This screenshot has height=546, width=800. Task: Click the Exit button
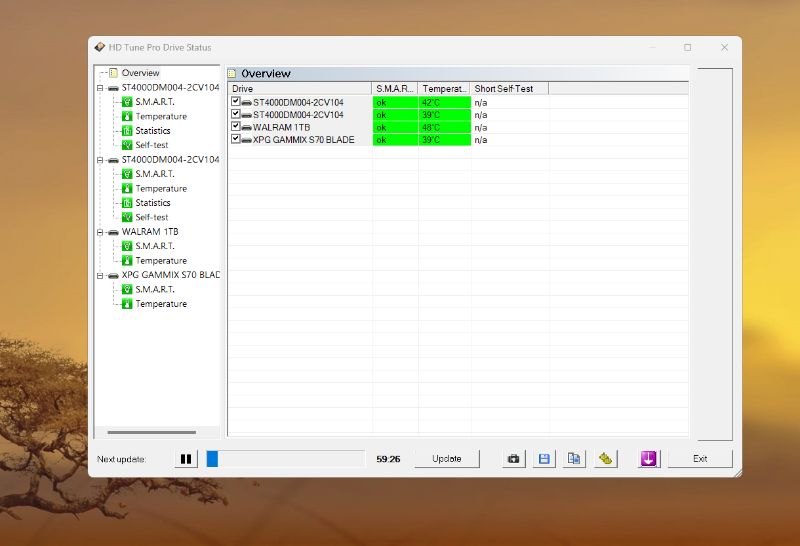(x=700, y=459)
